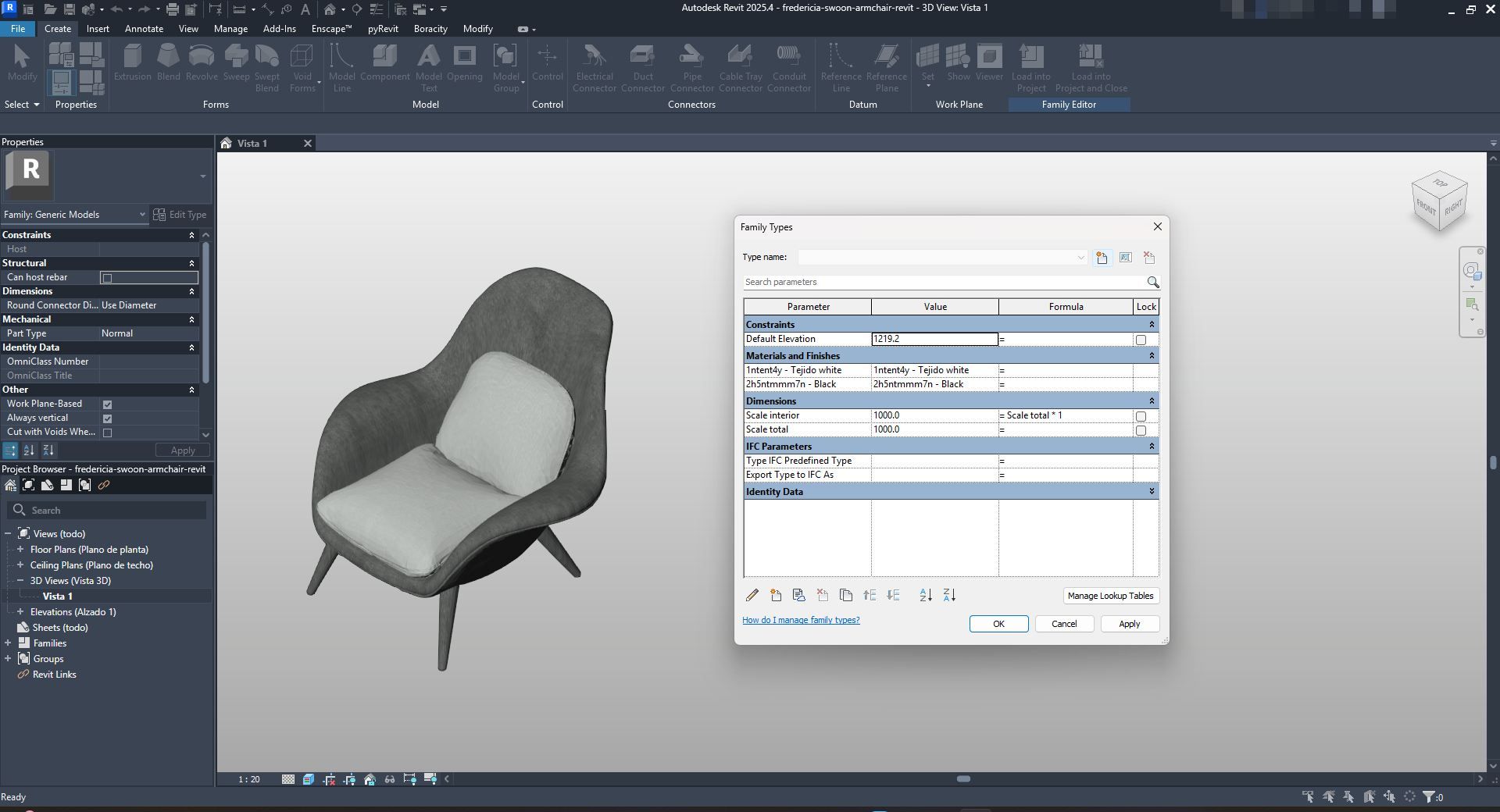The width and height of the screenshot is (1500, 812).
Task: Open the File menu
Action: pyautogui.click(x=17, y=29)
